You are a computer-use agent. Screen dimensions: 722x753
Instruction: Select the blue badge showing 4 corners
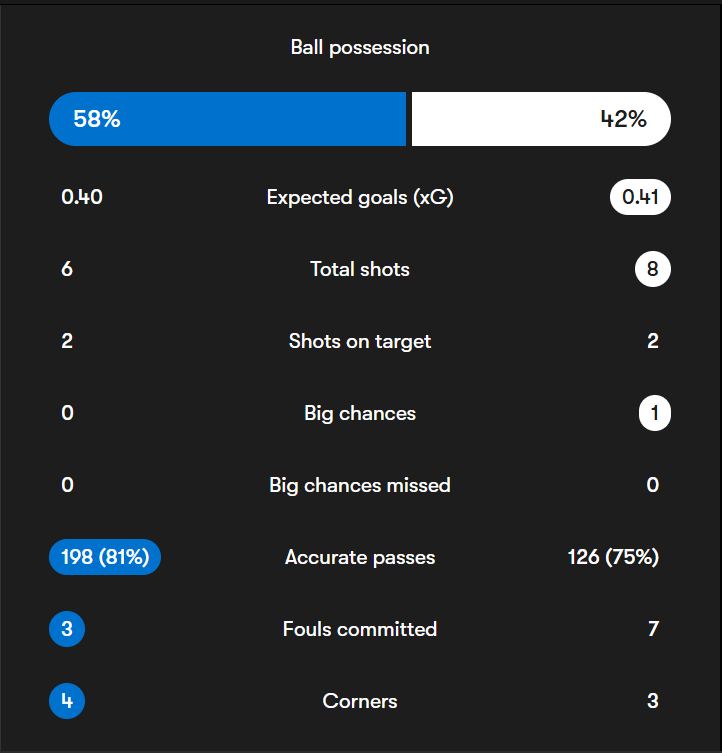(x=67, y=701)
